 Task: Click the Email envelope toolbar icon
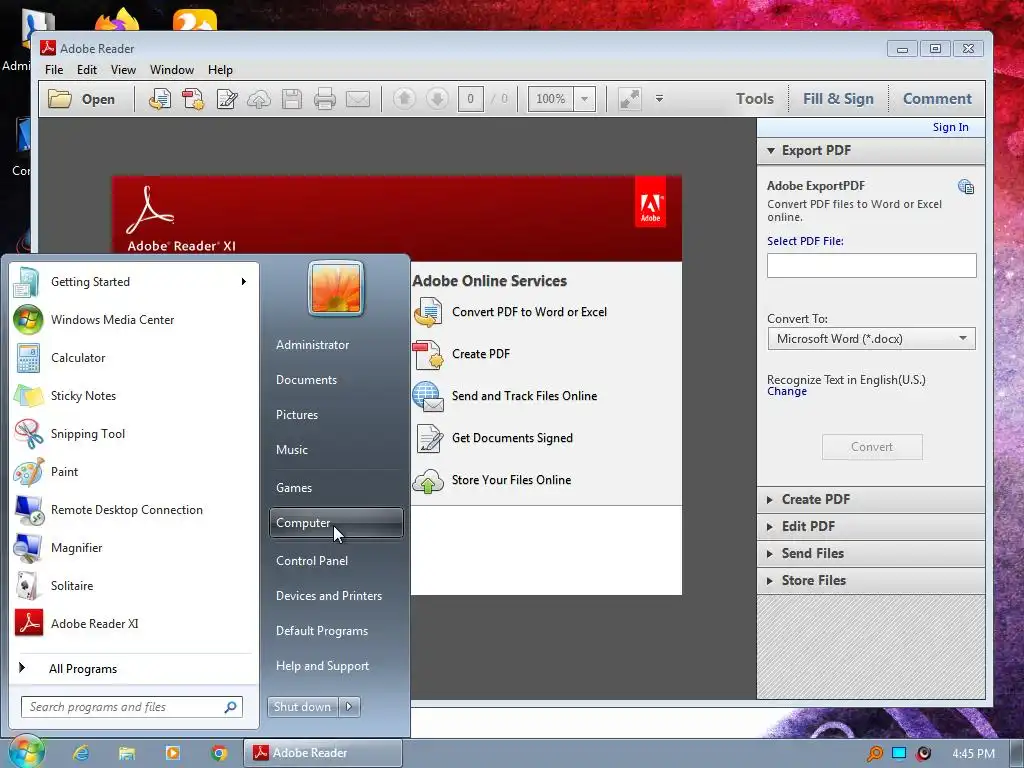click(358, 99)
